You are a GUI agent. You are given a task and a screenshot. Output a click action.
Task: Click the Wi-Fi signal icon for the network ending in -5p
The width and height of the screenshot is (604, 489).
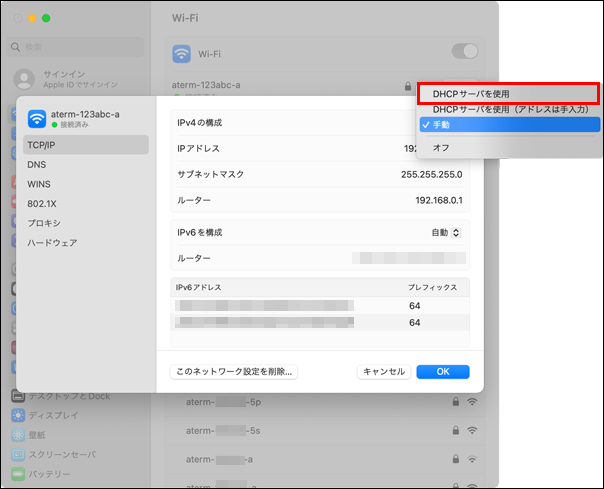[471, 402]
